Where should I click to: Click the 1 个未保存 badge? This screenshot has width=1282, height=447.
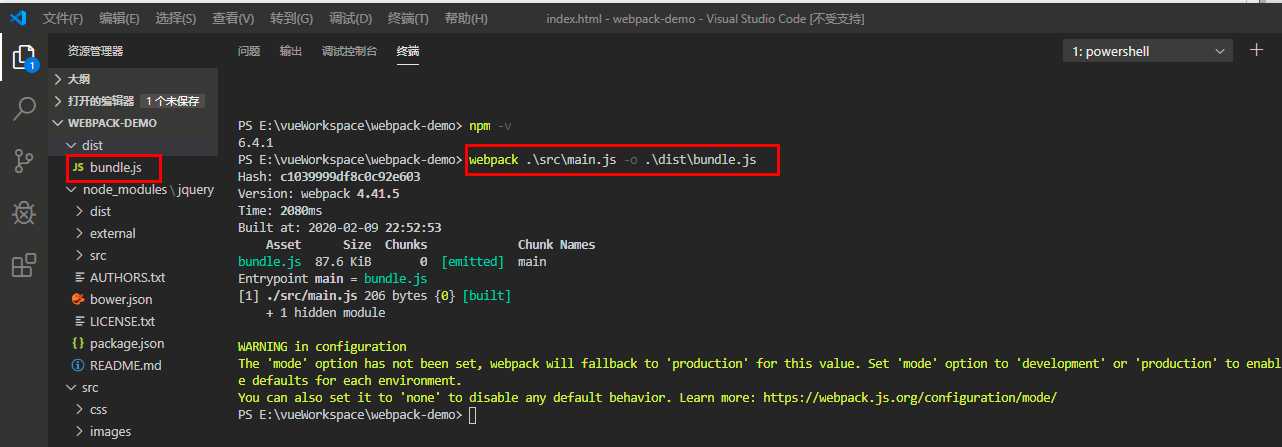(x=174, y=101)
